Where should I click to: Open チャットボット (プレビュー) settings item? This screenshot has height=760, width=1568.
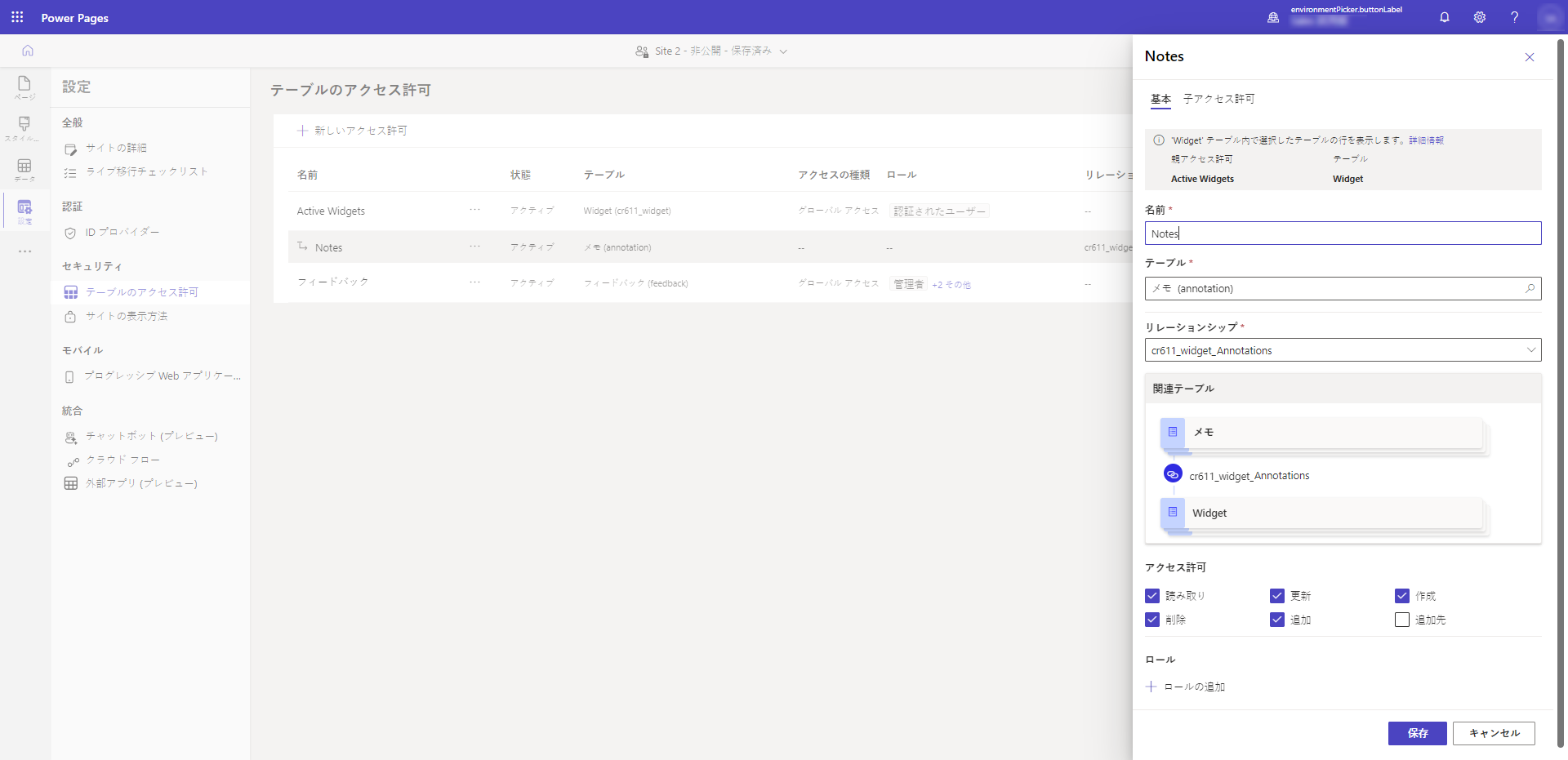pos(150,437)
